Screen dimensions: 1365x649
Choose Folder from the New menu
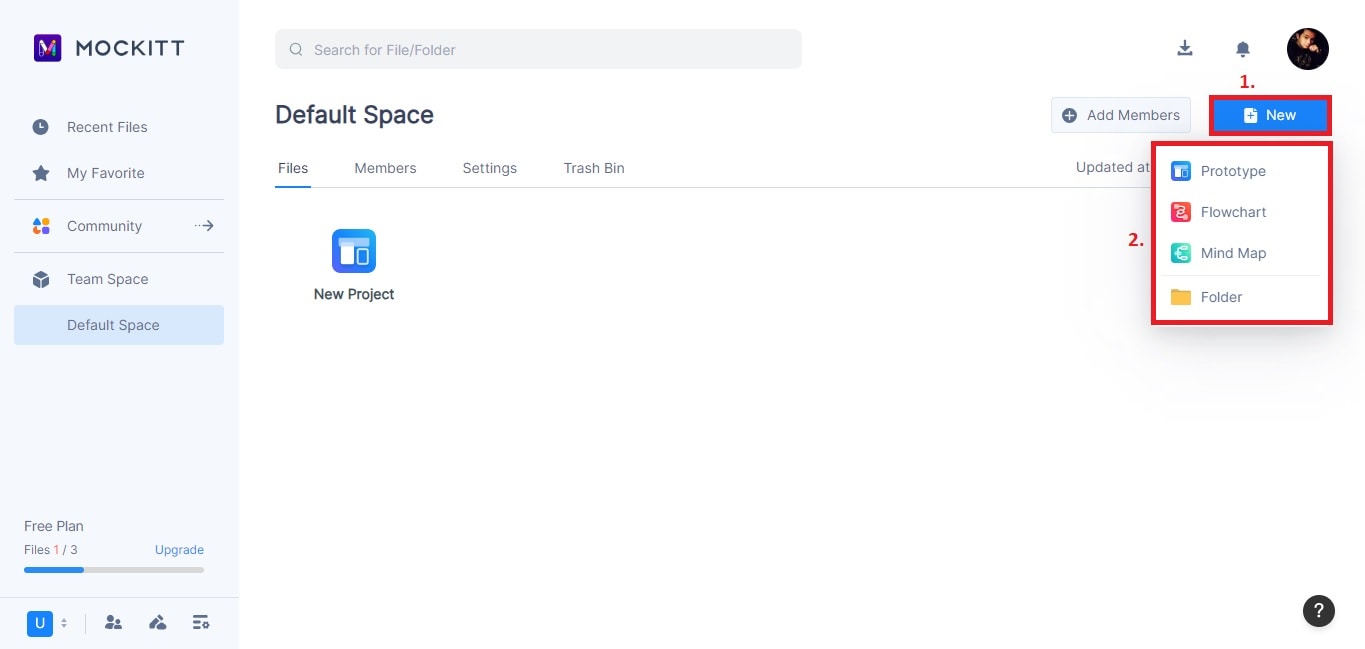[1241, 297]
